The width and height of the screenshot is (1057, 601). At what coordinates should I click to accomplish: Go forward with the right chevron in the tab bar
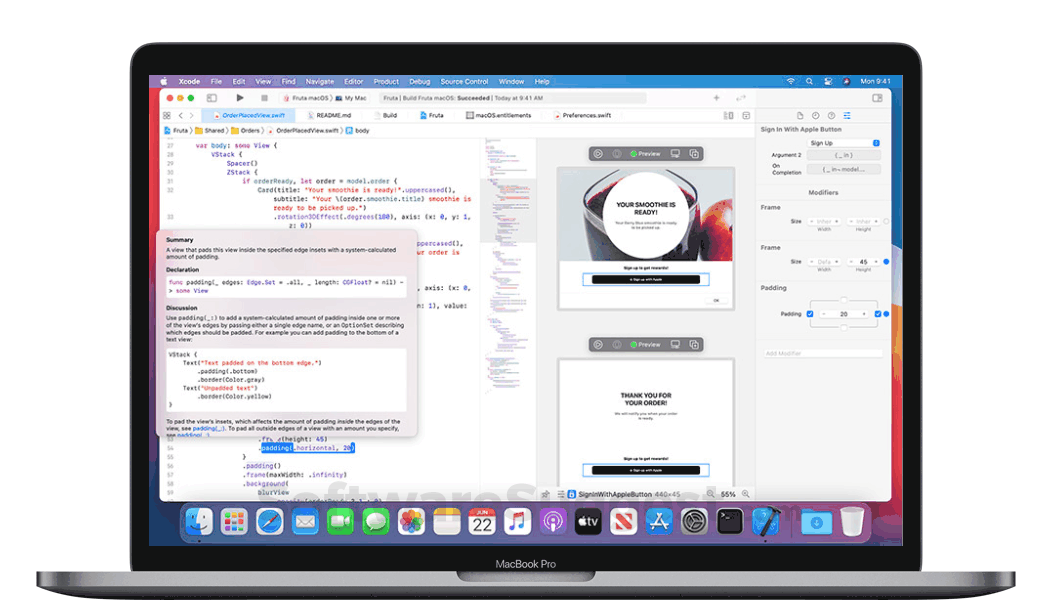click(x=191, y=115)
